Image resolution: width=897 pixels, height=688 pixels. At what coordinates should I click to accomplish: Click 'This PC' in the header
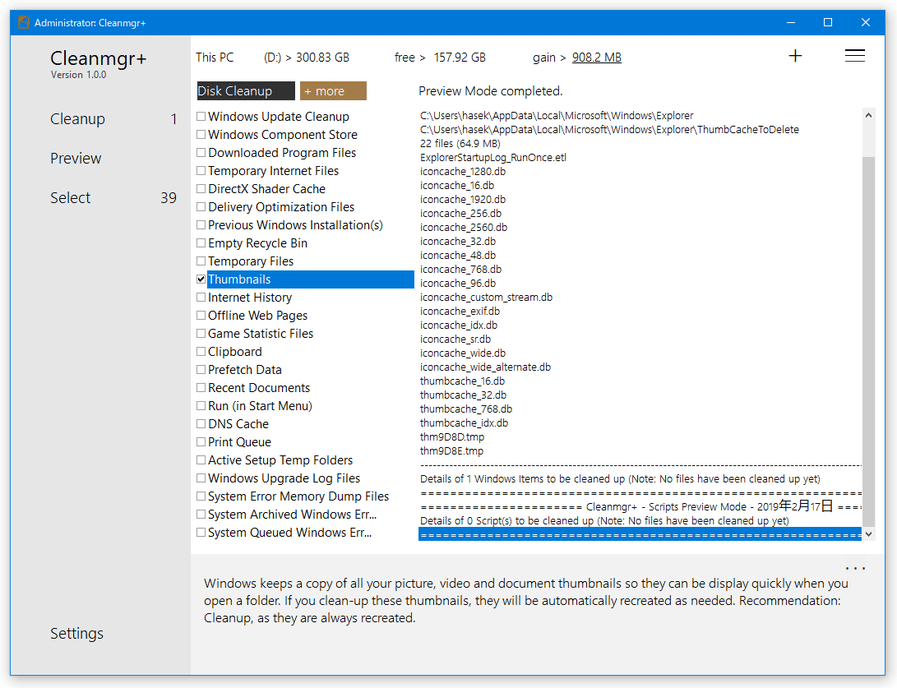point(215,58)
